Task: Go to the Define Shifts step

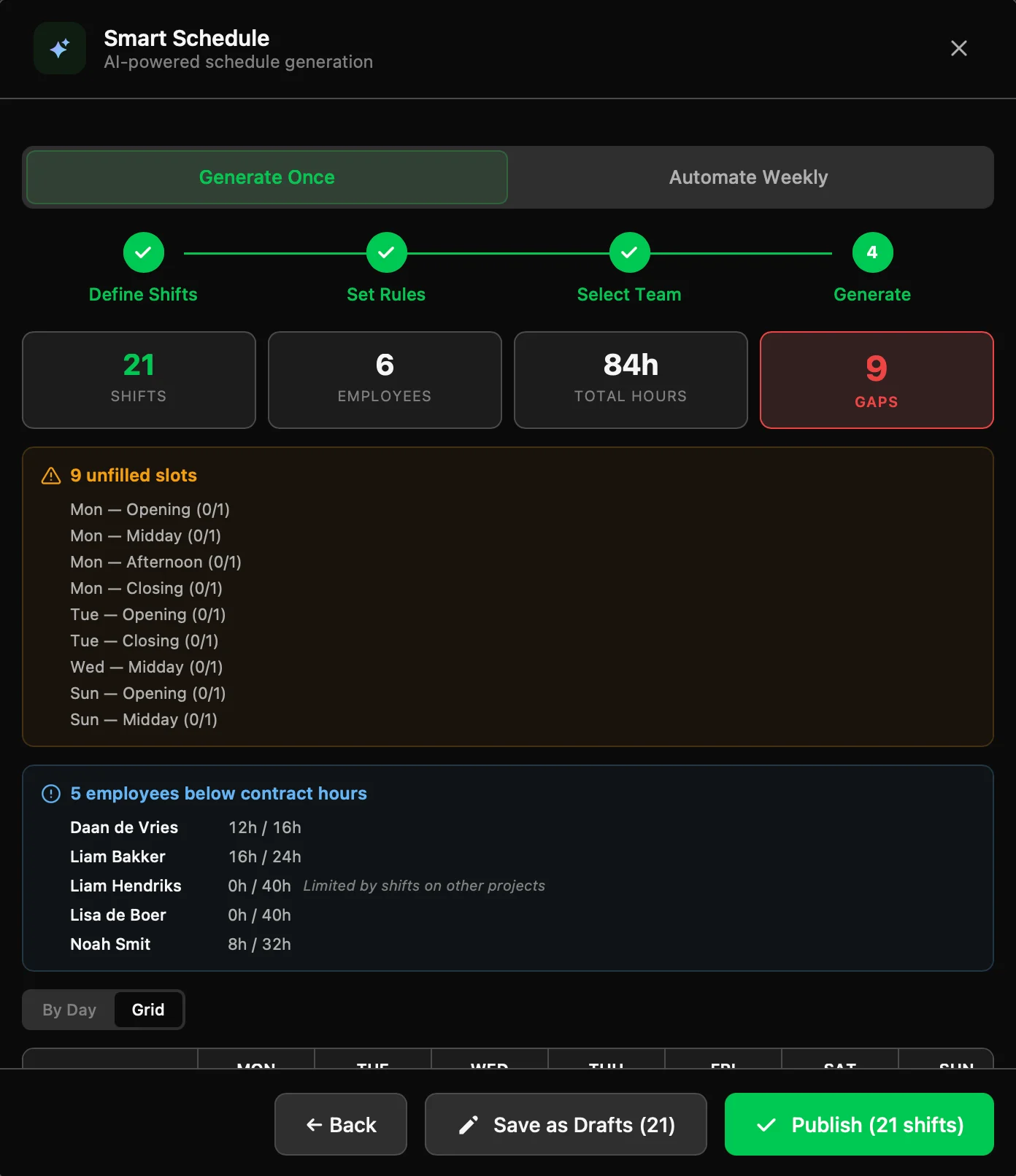Action: click(x=143, y=252)
